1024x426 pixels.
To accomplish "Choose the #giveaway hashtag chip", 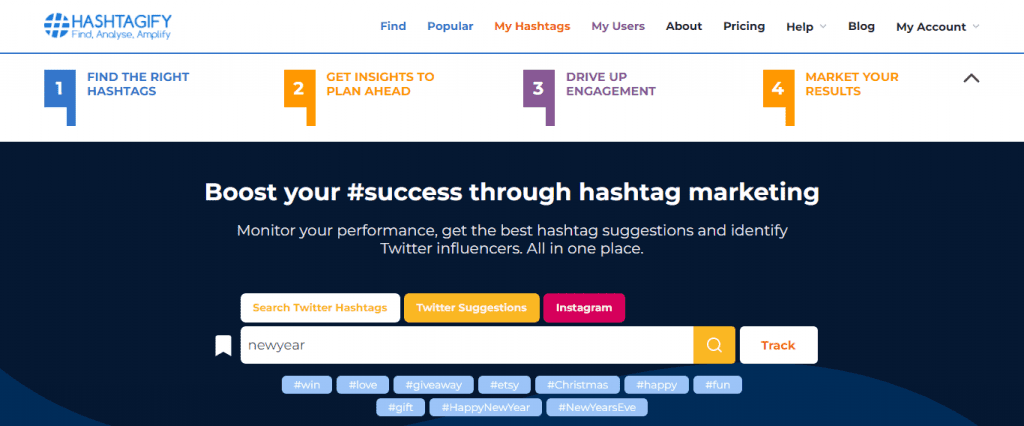I will (433, 385).
